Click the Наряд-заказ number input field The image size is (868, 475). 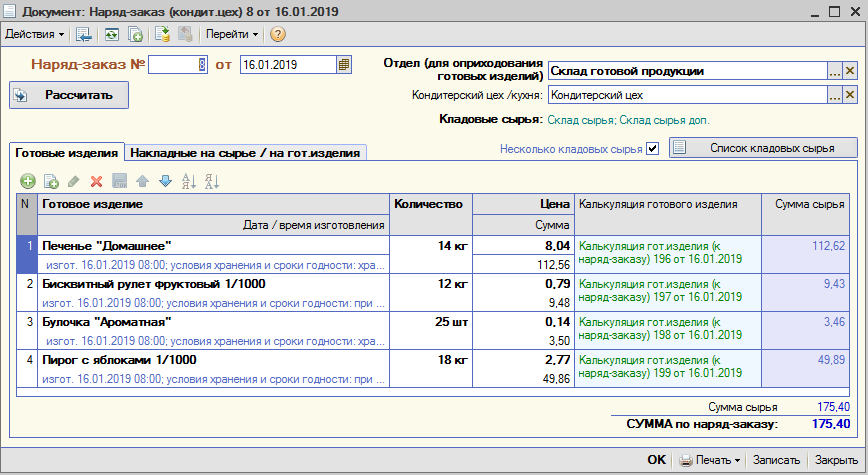(x=178, y=65)
